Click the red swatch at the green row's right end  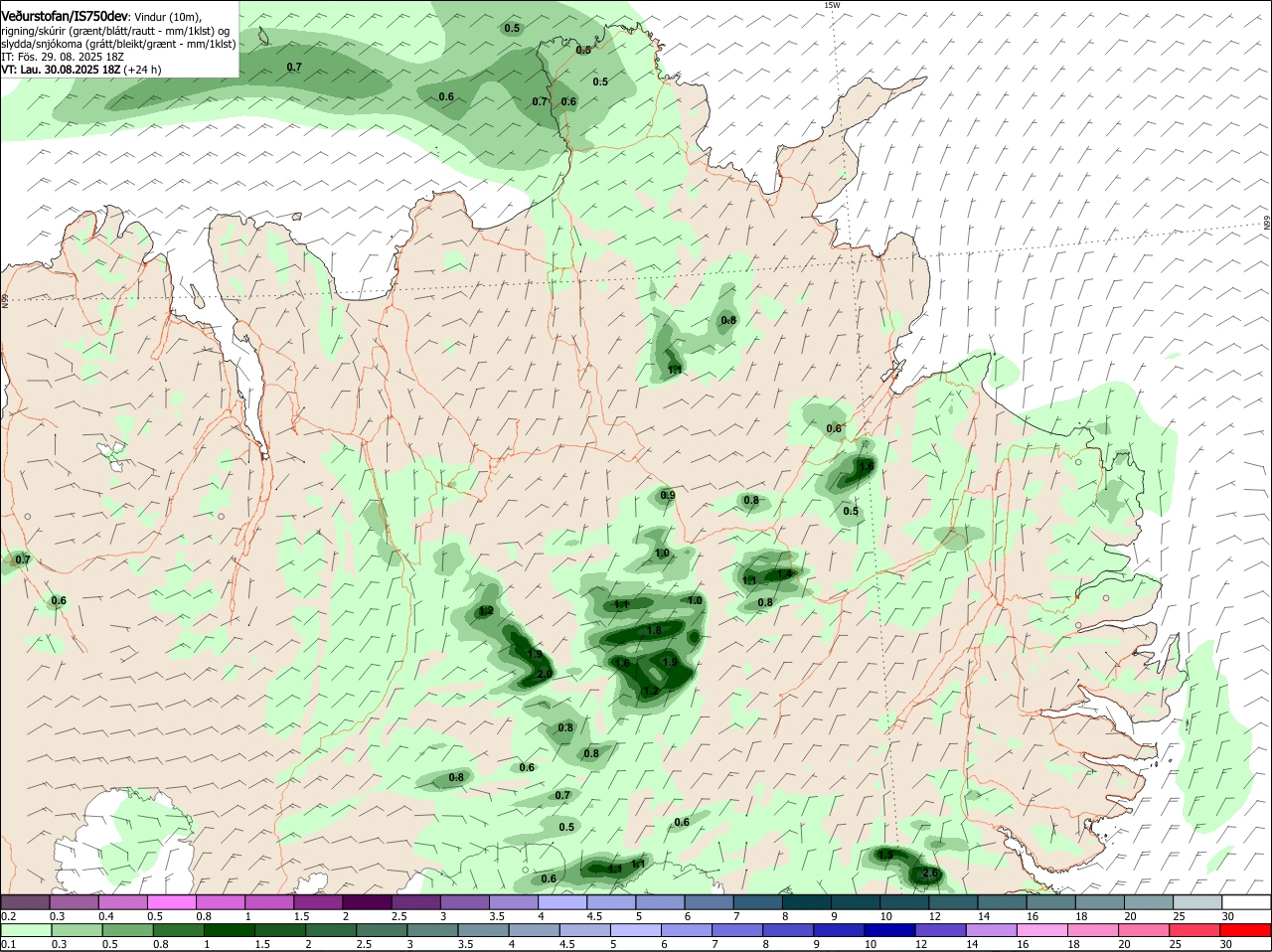click(x=1245, y=930)
